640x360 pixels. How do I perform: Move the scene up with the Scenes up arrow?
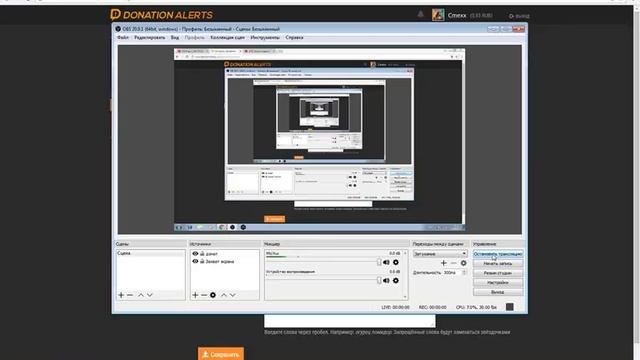(x=141, y=295)
